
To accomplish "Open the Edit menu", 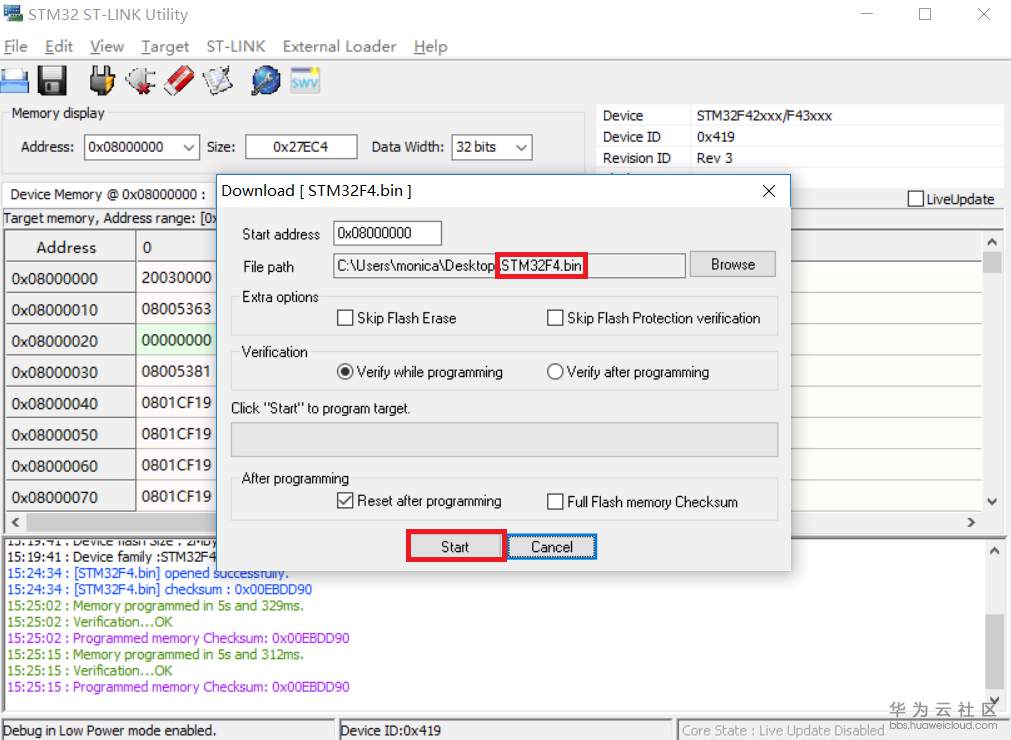I will point(59,46).
